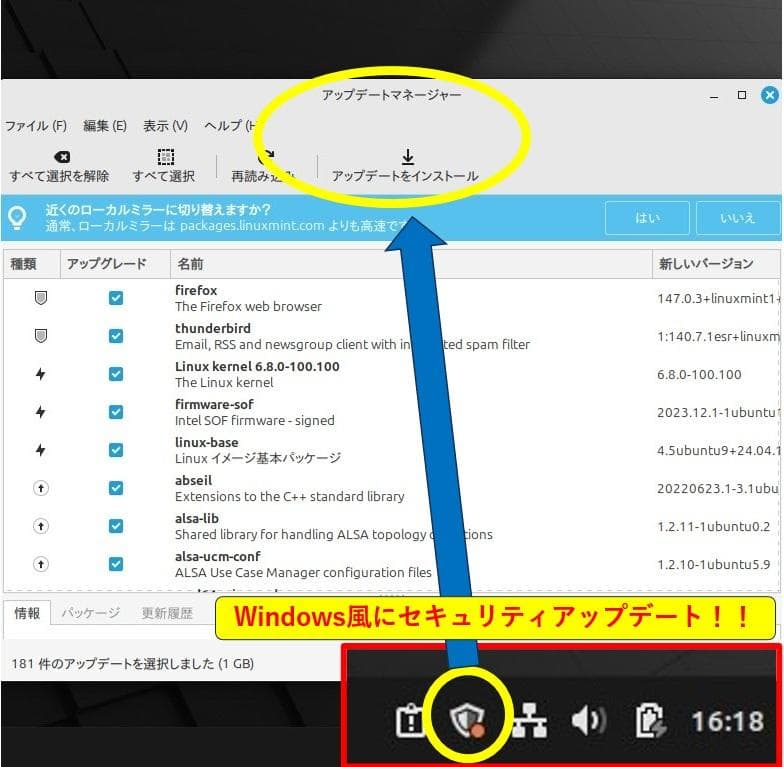Viewport: 784px width, 767px height.
Task: Click the 16:18 clock in the panel
Action: (728, 722)
